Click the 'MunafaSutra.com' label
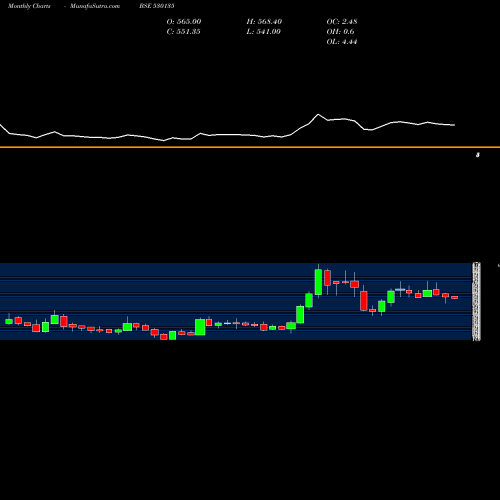Image resolution: width=500 pixels, height=500 pixels. coord(95,6)
